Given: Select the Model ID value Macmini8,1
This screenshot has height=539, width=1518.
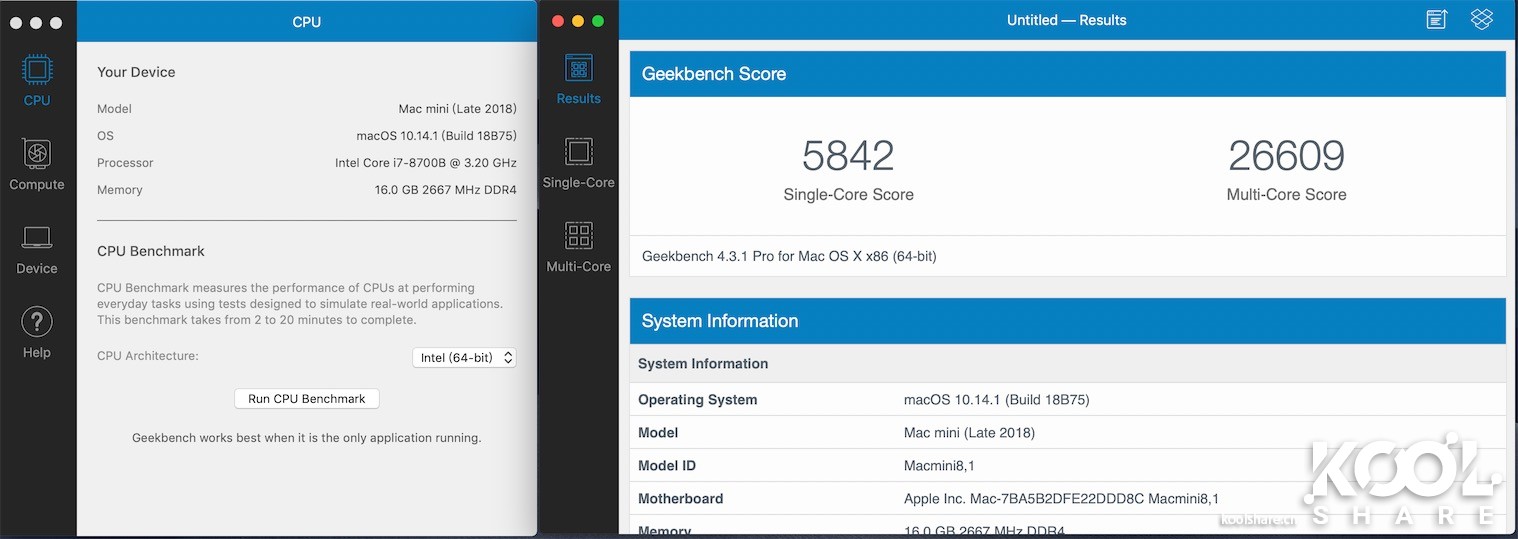Looking at the screenshot, I should tap(939, 466).
